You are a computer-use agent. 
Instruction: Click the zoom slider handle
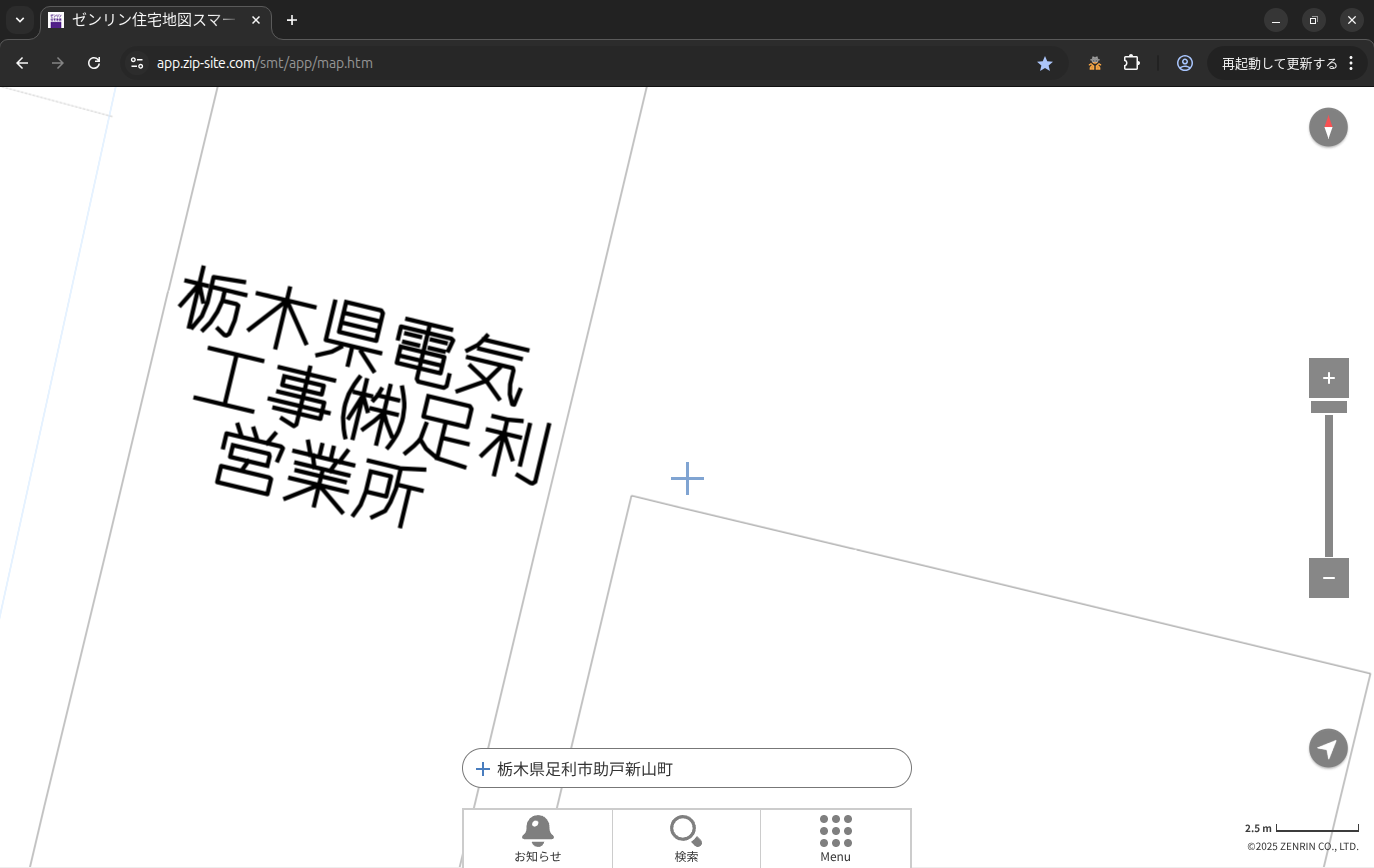pos(1328,407)
